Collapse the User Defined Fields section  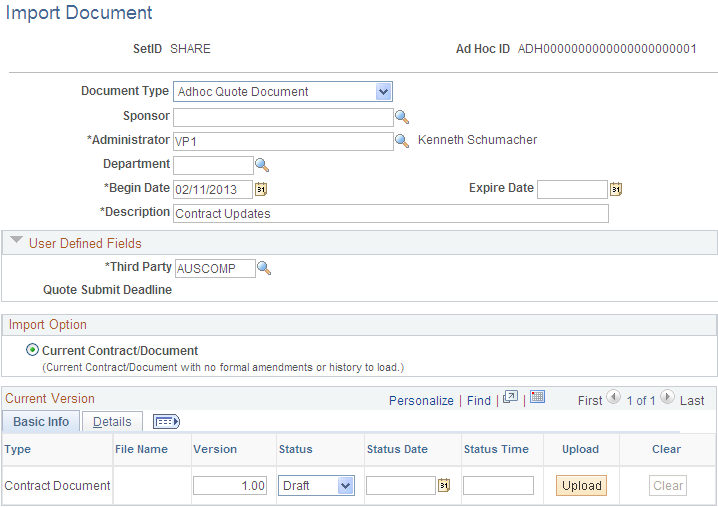point(16,240)
